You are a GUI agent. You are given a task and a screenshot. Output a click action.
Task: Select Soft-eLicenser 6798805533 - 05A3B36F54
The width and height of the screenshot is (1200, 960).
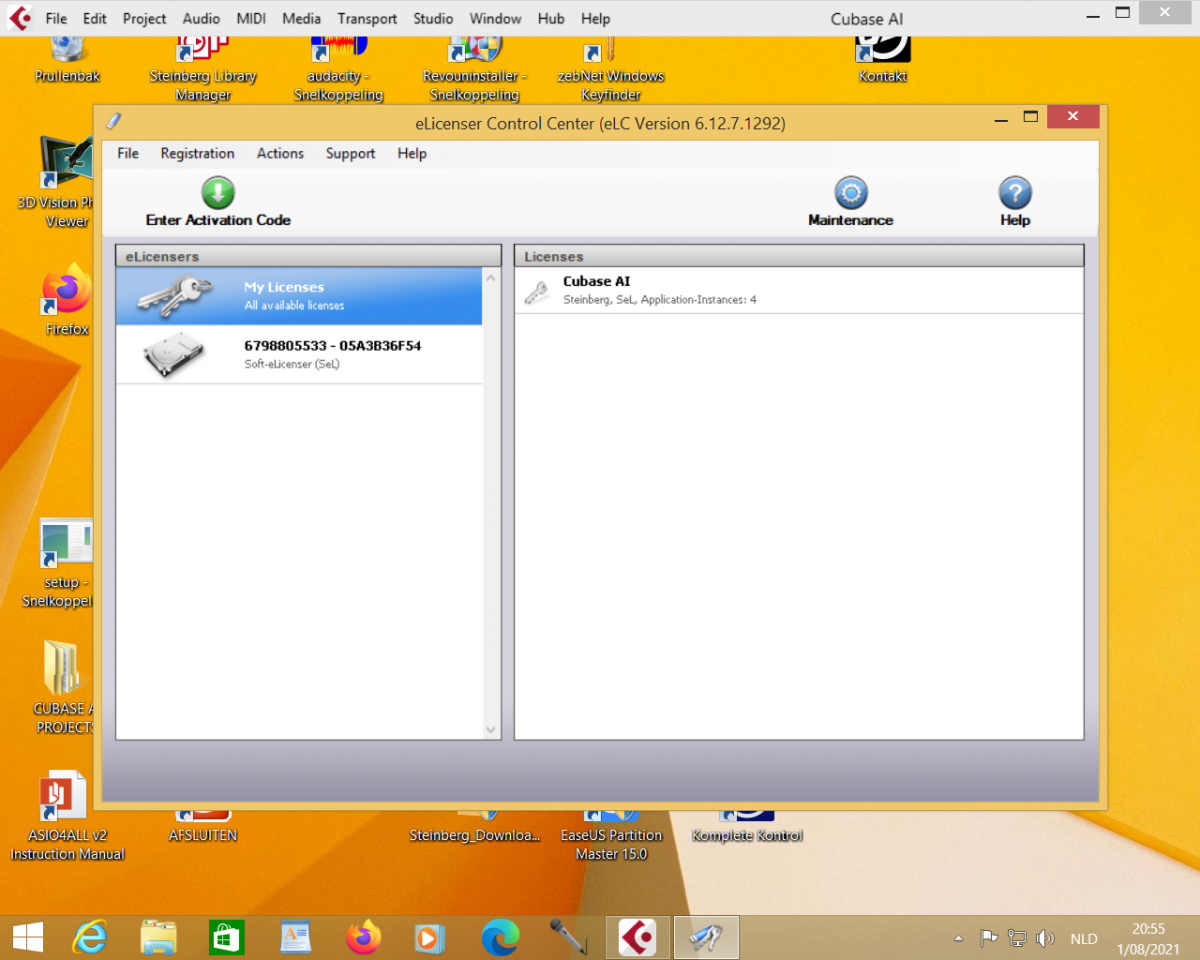coord(299,355)
